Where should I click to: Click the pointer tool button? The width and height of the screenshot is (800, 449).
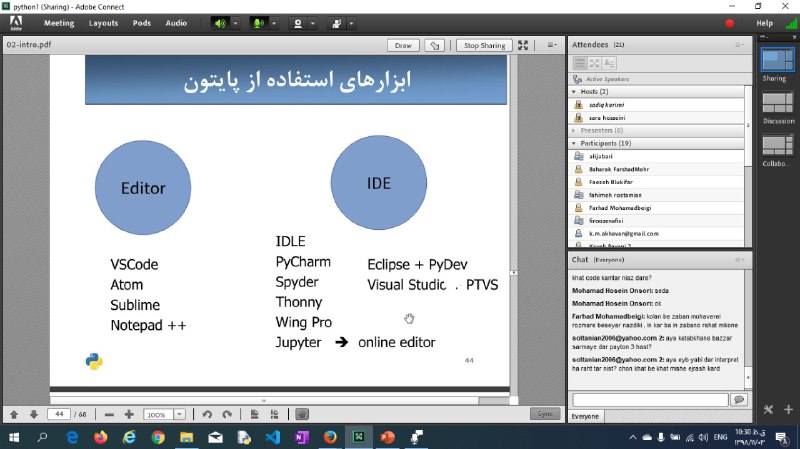pos(435,45)
